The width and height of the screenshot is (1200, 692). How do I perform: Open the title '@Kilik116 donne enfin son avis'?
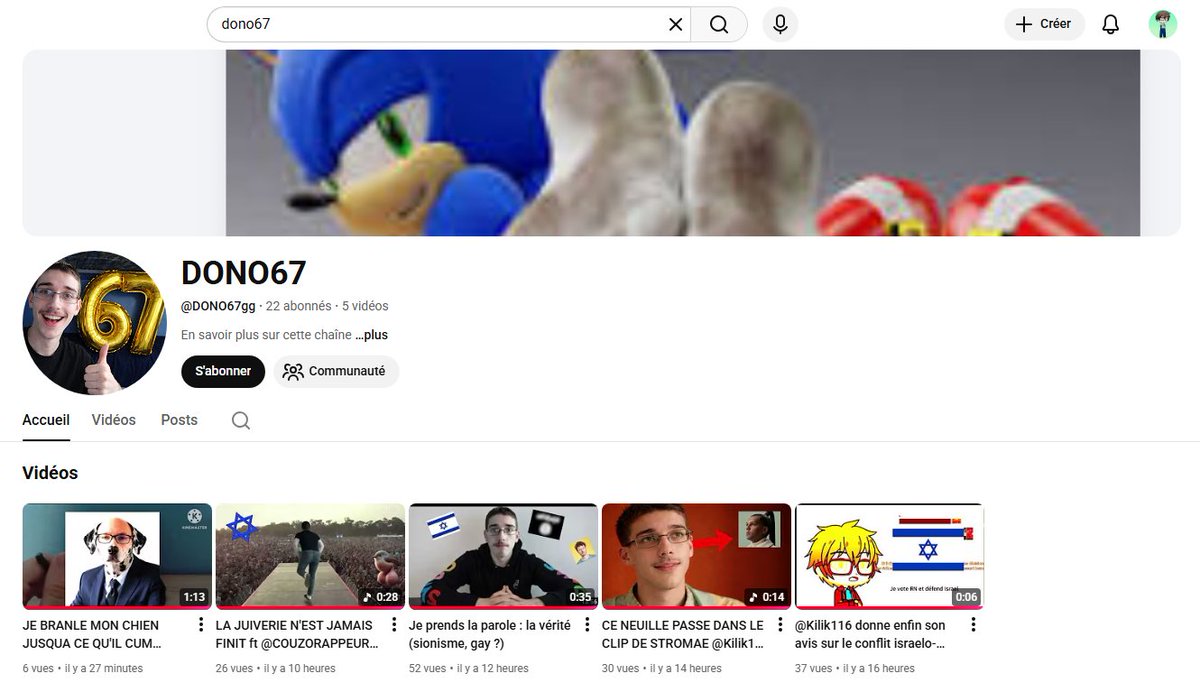click(x=870, y=634)
